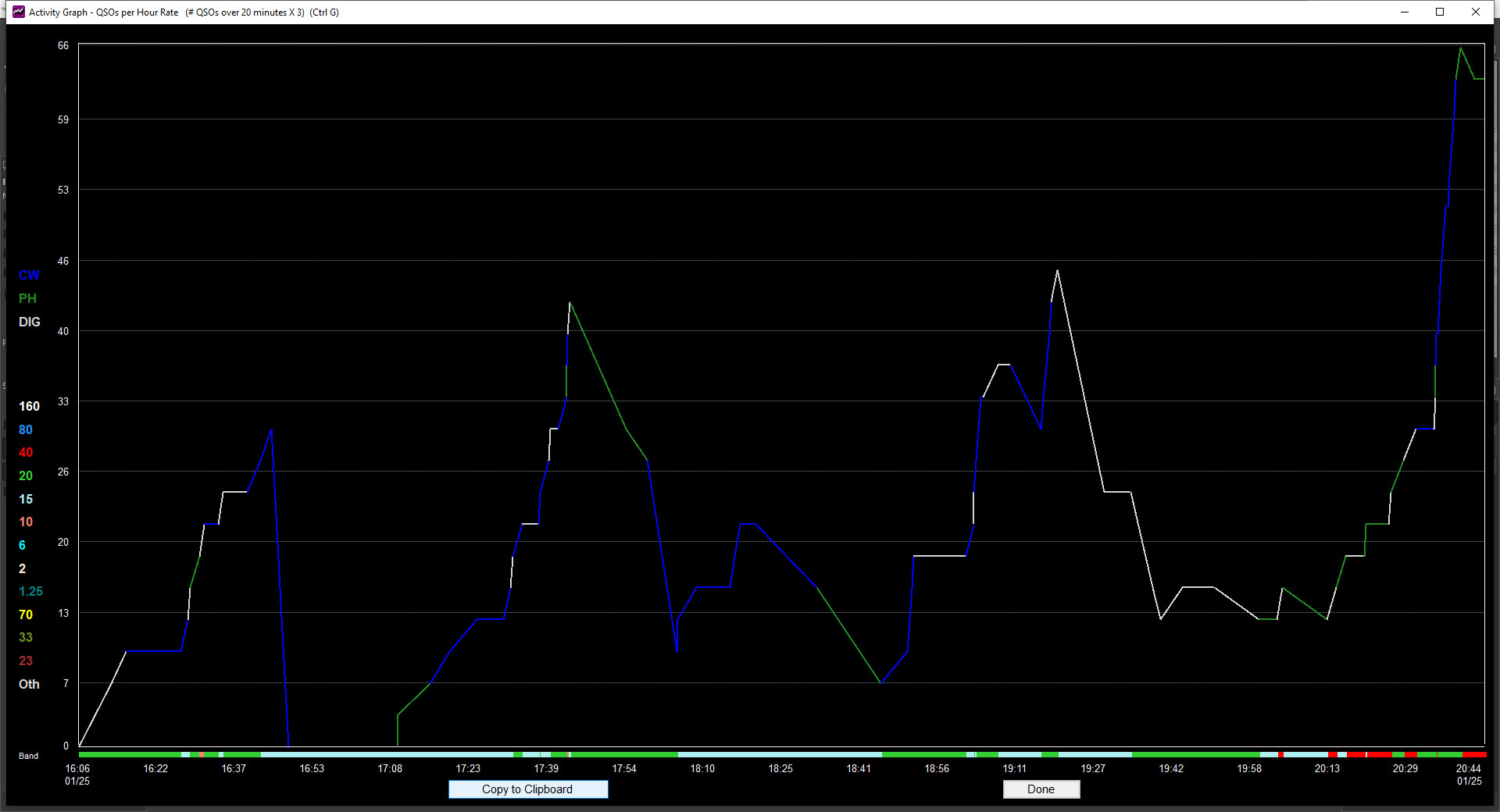The width and height of the screenshot is (1500, 812).
Task: Click the cyan 6 band legend entry
Action: 22,545
